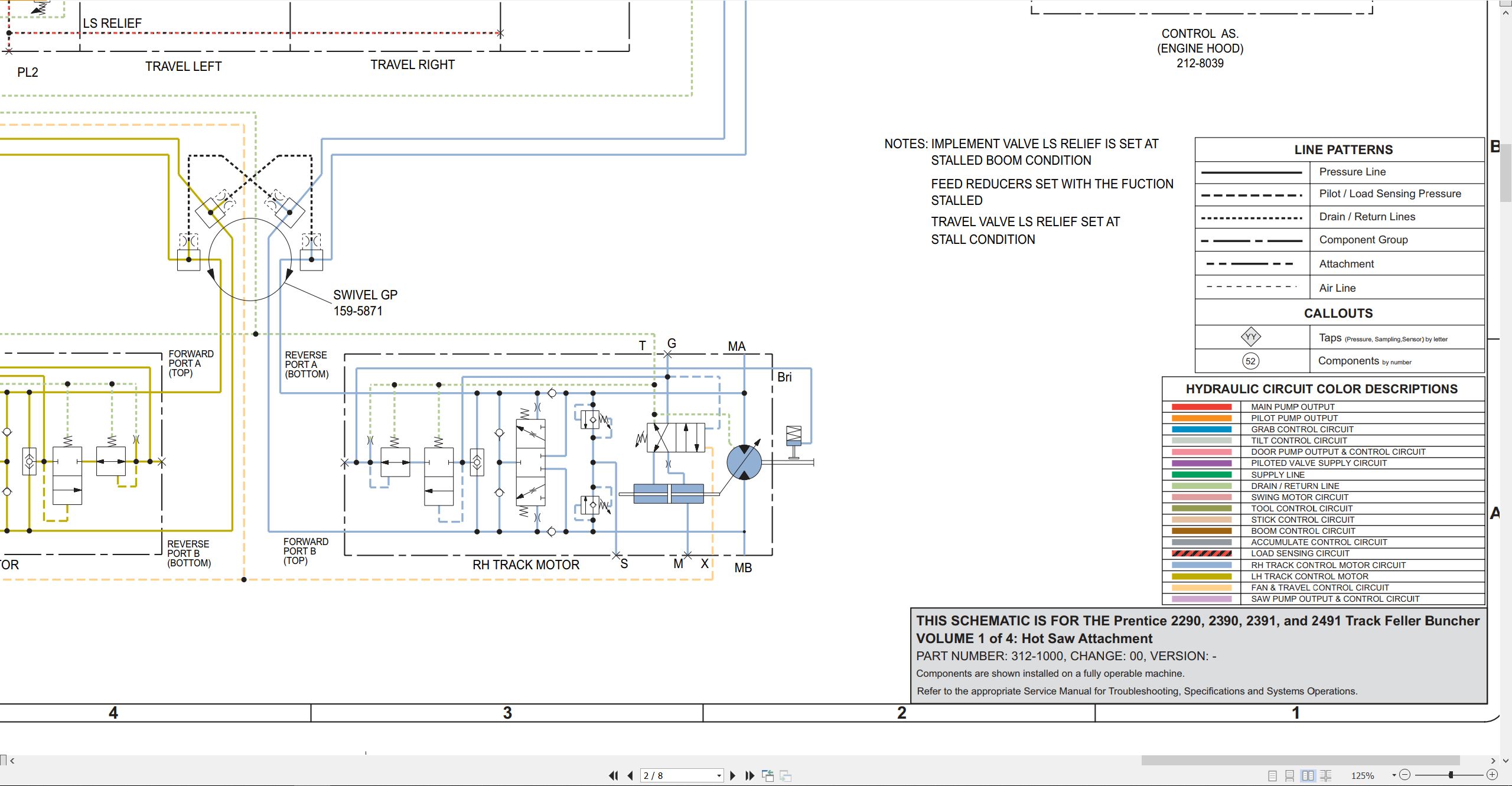Switch to single page view
The height and width of the screenshot is (786, 1512).
pos(1272,775)
